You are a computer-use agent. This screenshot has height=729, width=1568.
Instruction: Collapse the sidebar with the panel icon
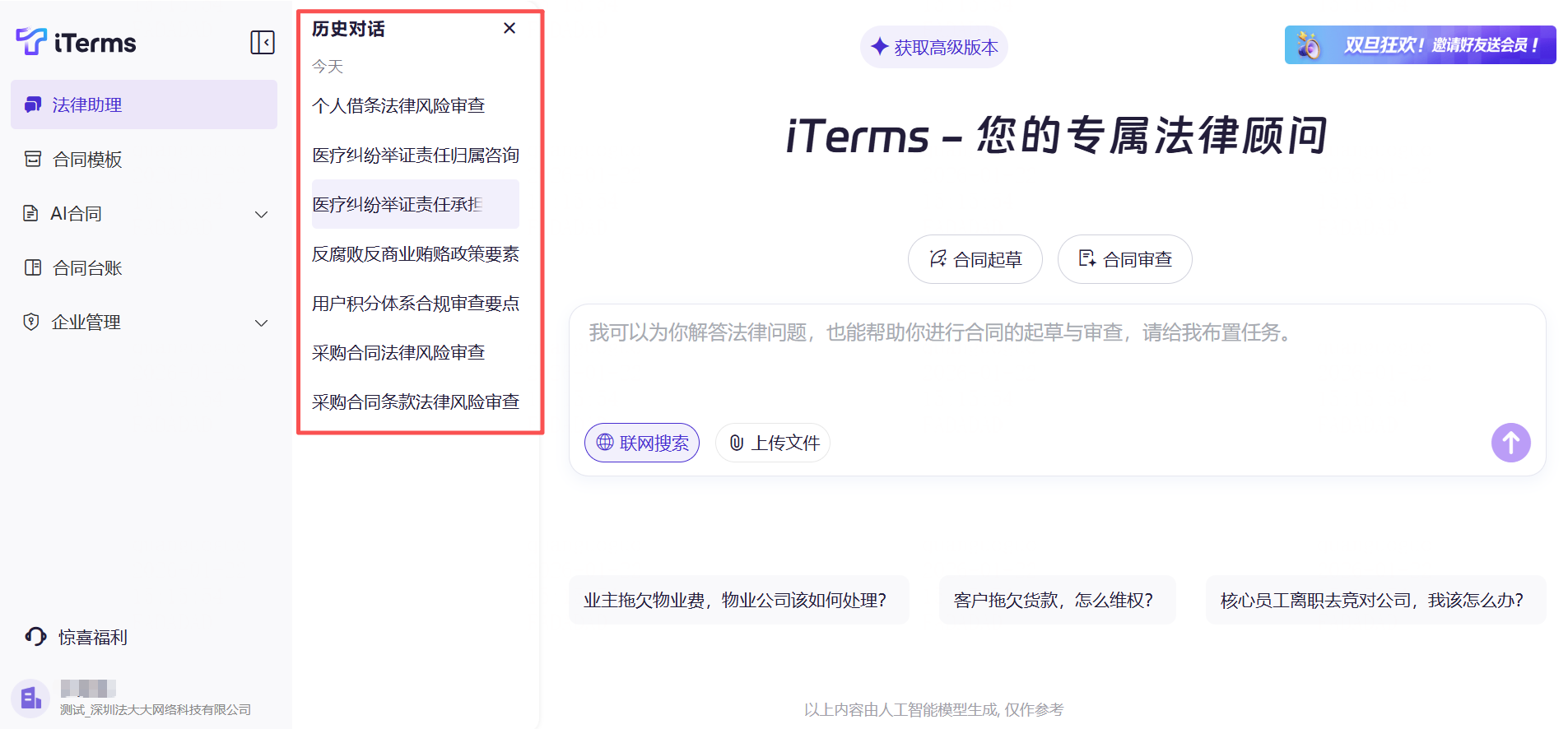(263, 42)
